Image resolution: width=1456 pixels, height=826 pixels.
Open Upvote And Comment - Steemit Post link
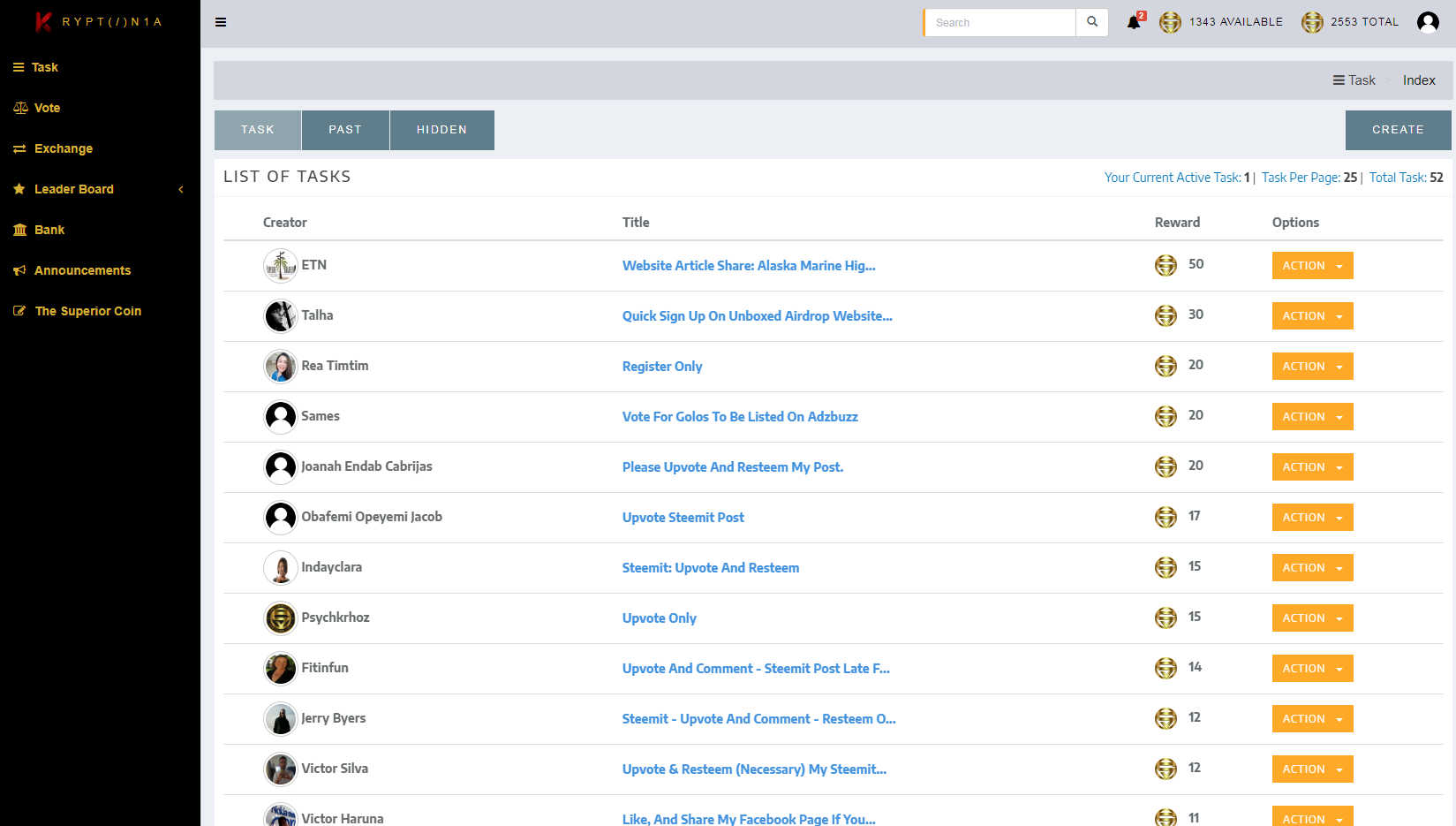tap(756, 669)
